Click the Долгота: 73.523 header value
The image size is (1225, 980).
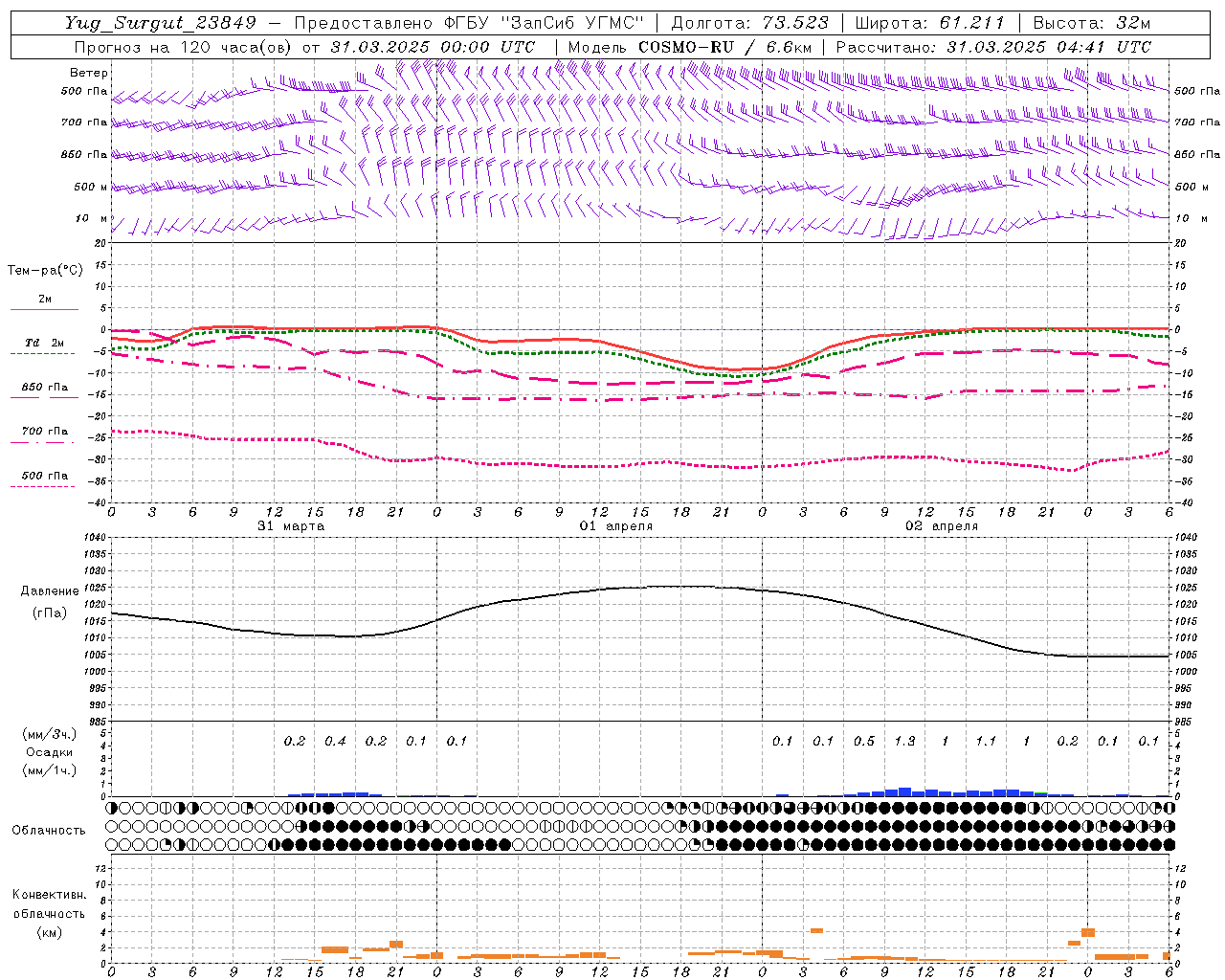pos(750,23)
